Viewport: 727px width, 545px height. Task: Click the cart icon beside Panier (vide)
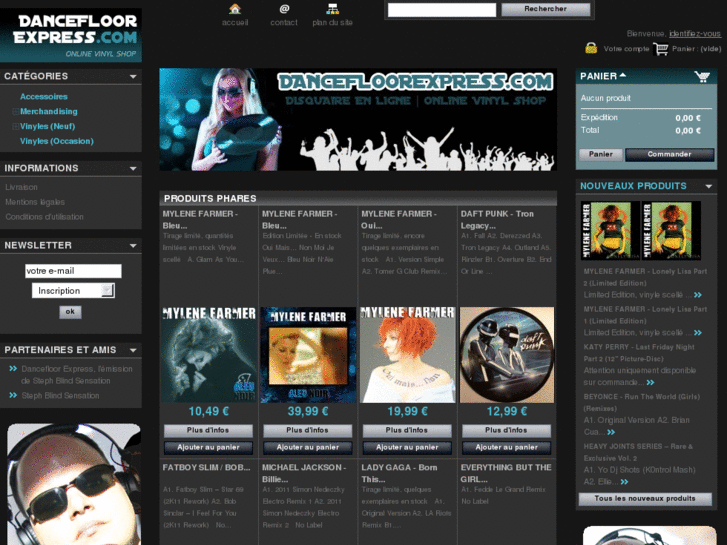pyautogui.click(x=661, y=49)
